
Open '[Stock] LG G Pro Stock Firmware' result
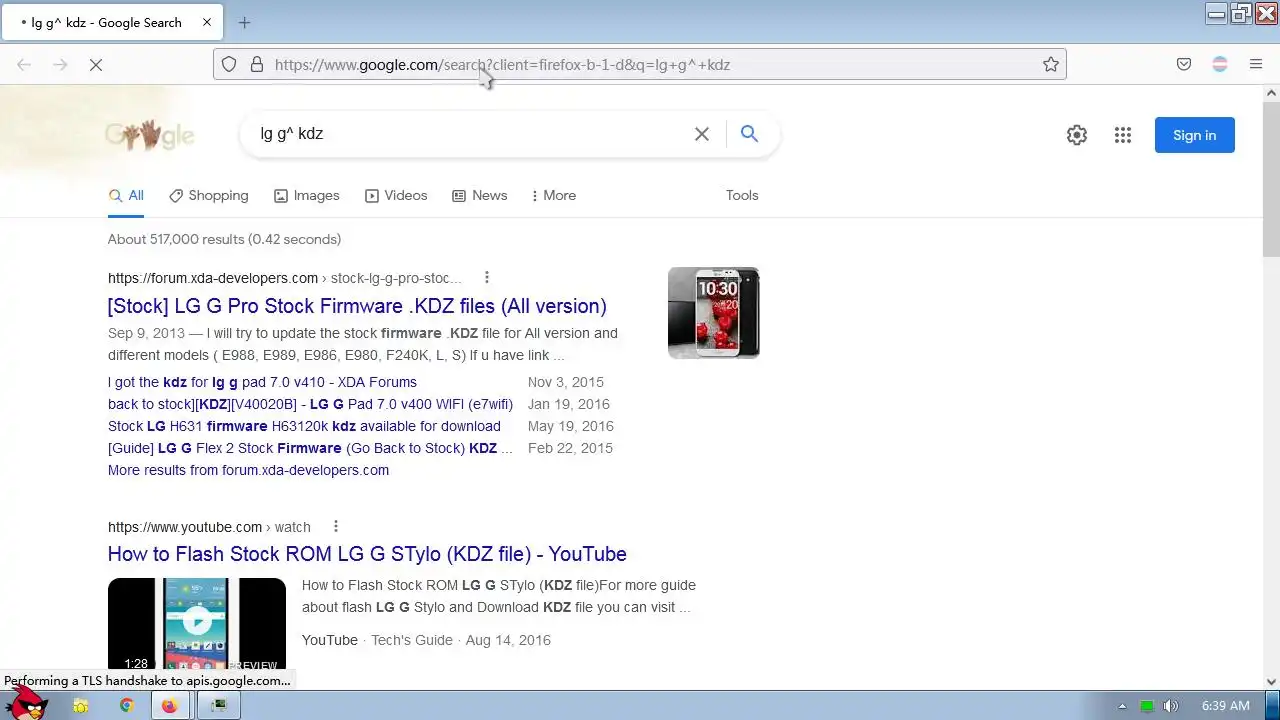click(357, 306)
